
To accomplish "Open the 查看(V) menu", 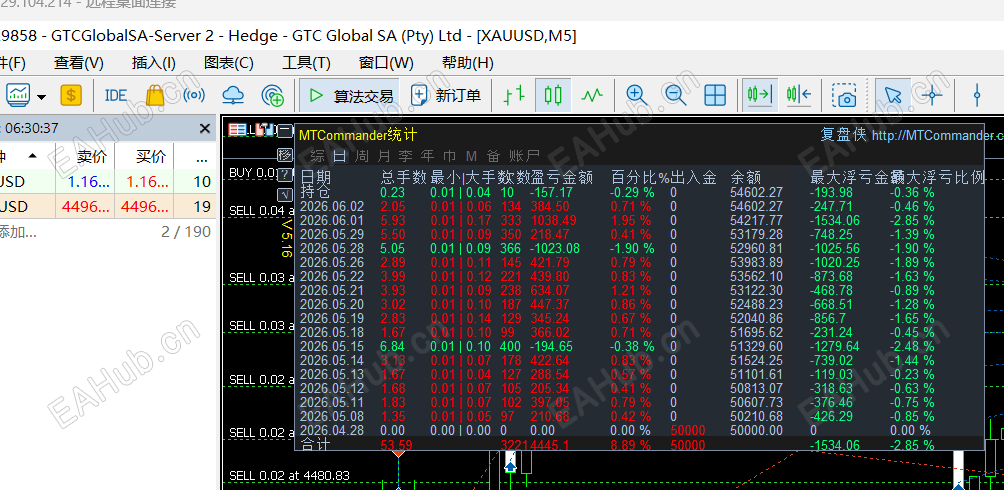I will (x=79, y=63).
